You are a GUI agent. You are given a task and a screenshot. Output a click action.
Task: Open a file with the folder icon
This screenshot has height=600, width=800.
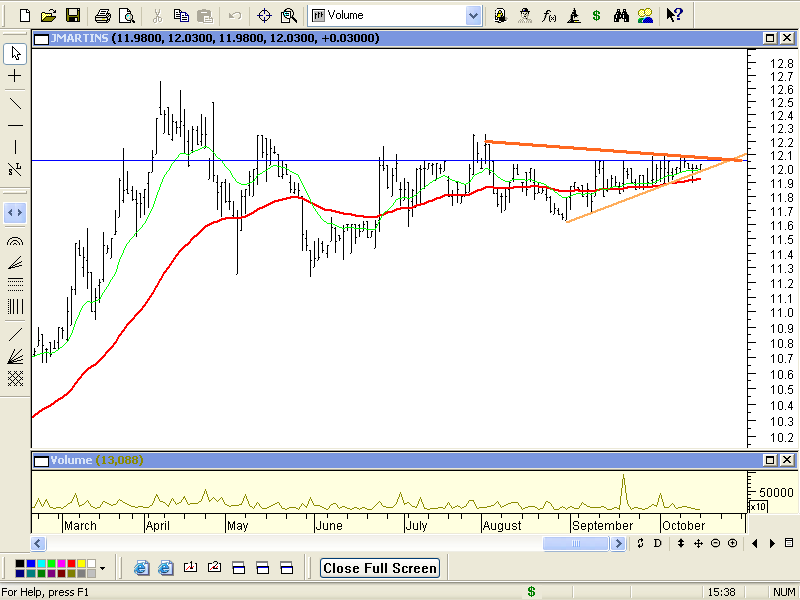[x=48, y=16]
